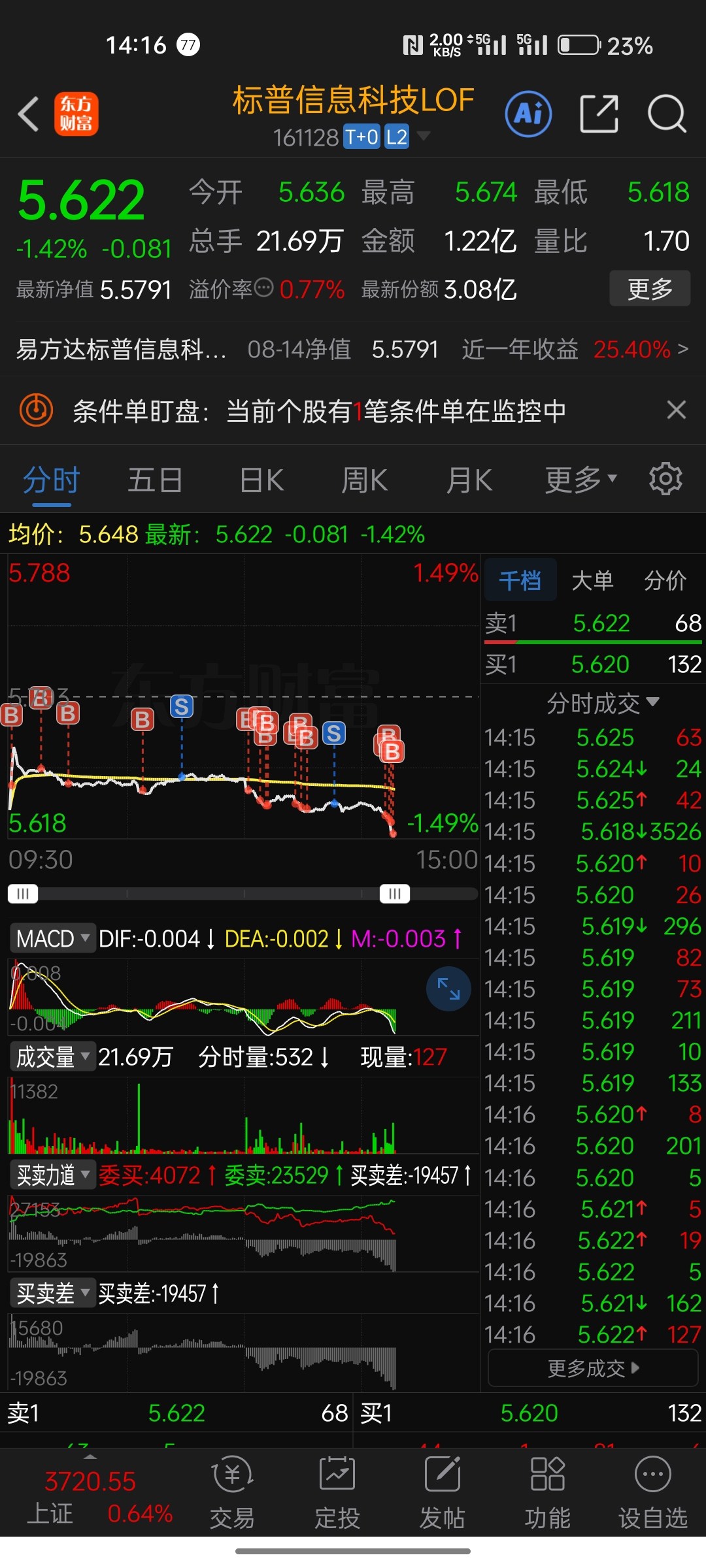Open chart settings gear icon
706x1568 pixels.
point(665,479)
